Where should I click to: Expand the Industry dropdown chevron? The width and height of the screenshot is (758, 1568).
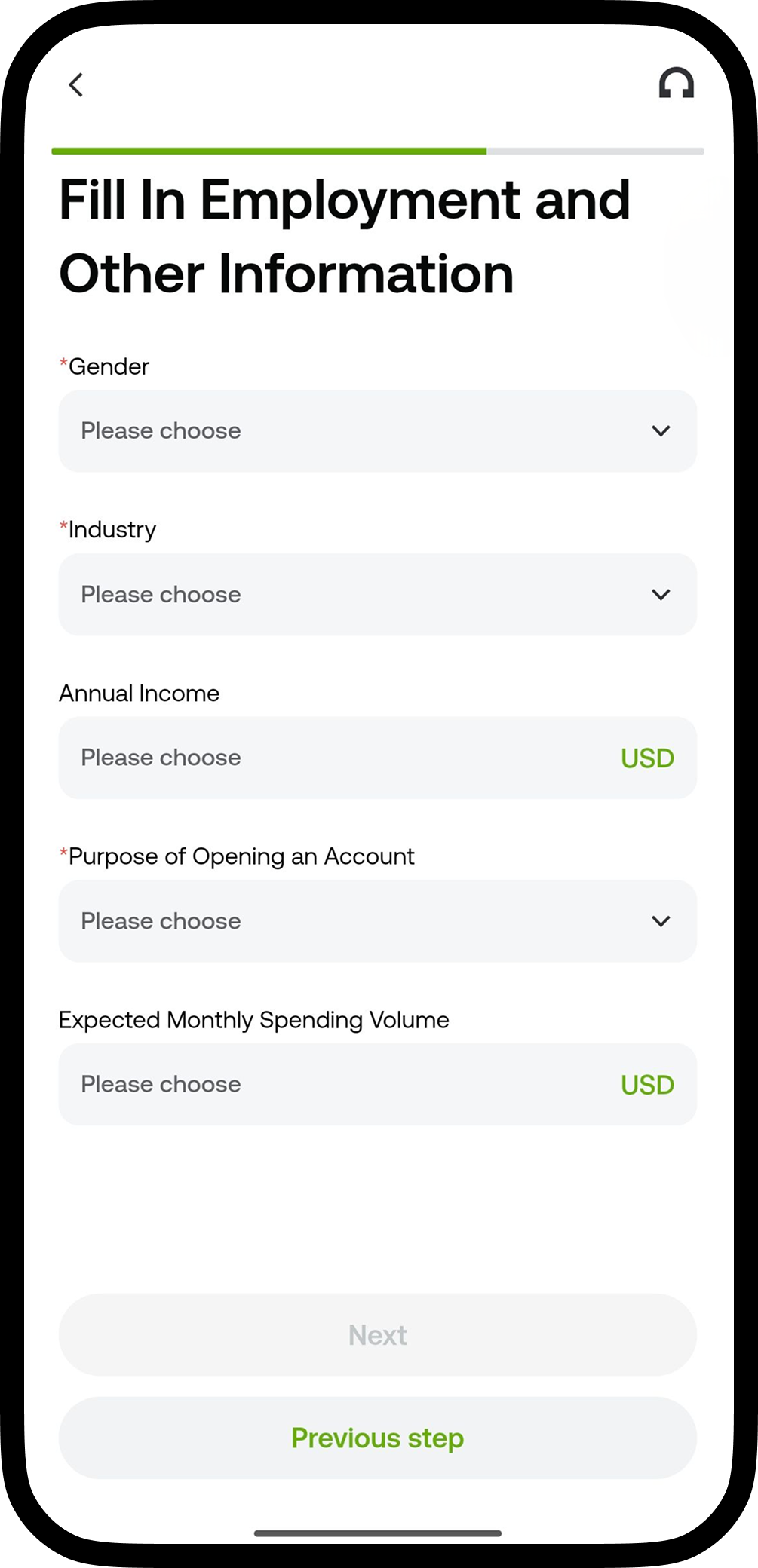click(x=661, y=595)
